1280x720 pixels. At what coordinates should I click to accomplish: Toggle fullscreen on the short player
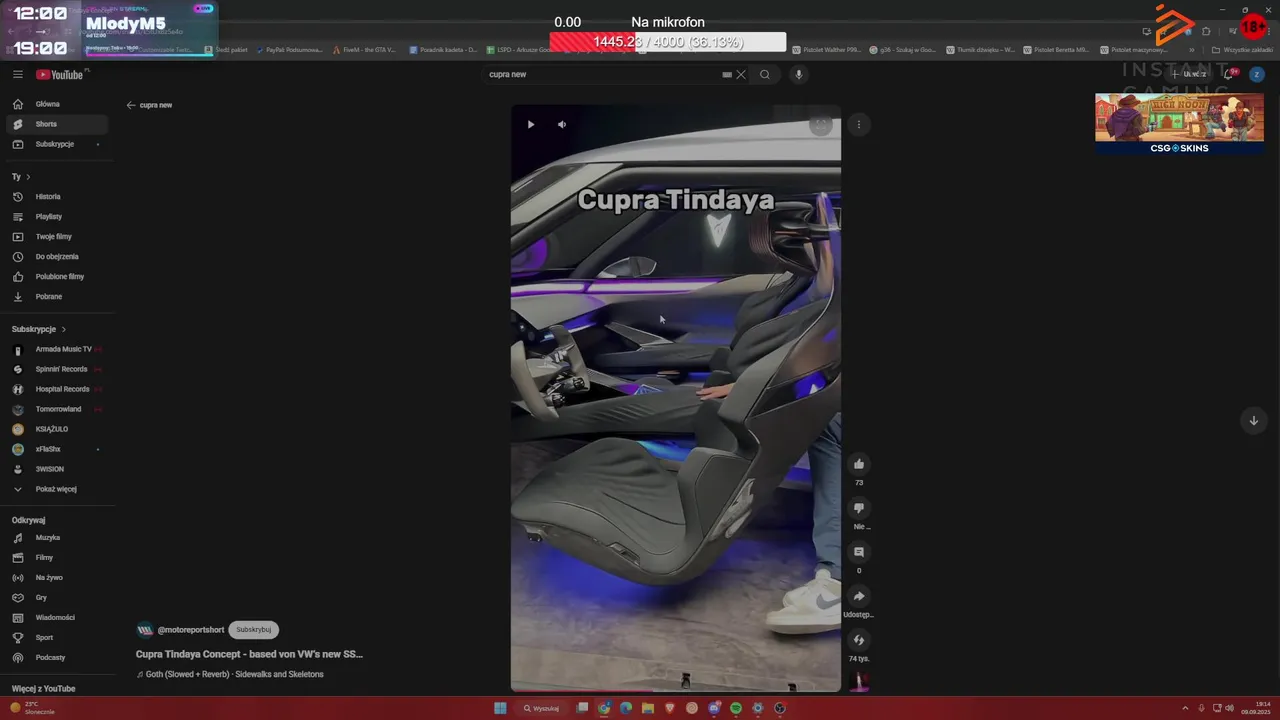tap(820, 124)
